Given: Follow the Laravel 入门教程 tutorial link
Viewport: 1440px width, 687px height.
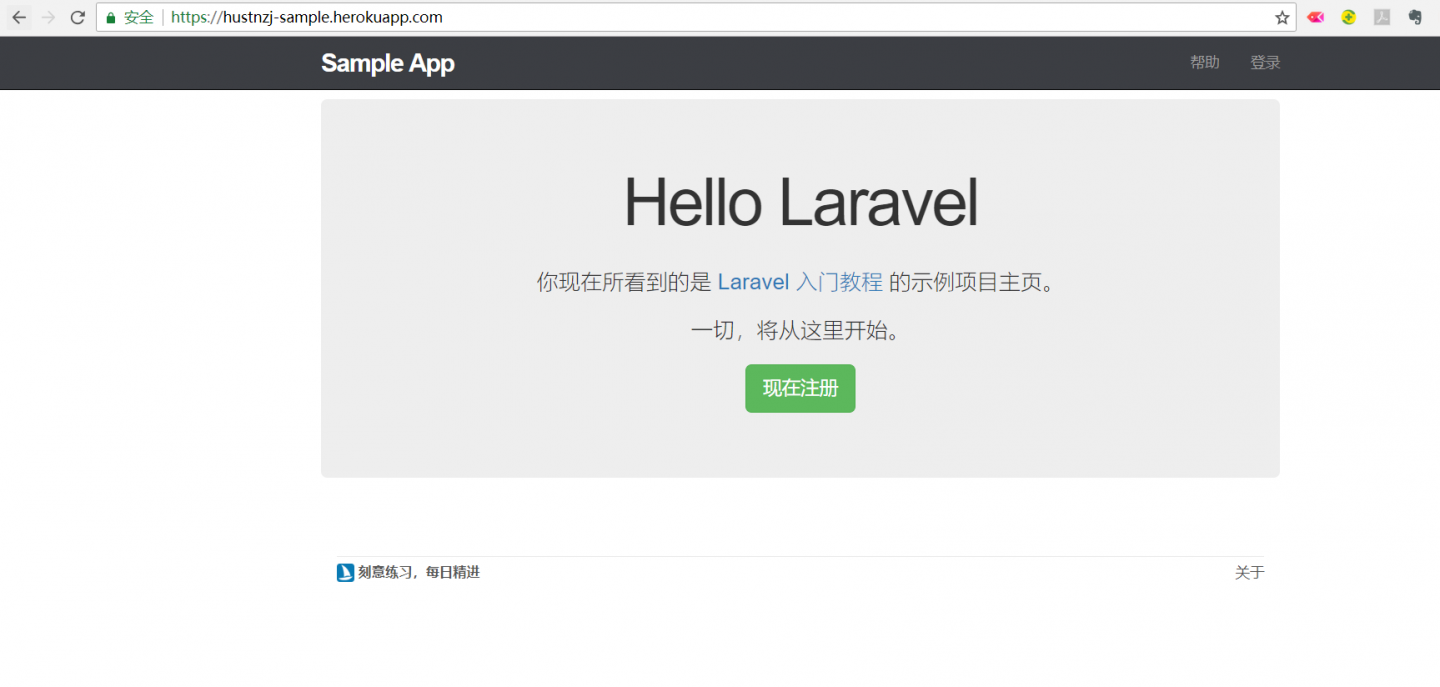Looking at the screenshot, I should 800,282.
